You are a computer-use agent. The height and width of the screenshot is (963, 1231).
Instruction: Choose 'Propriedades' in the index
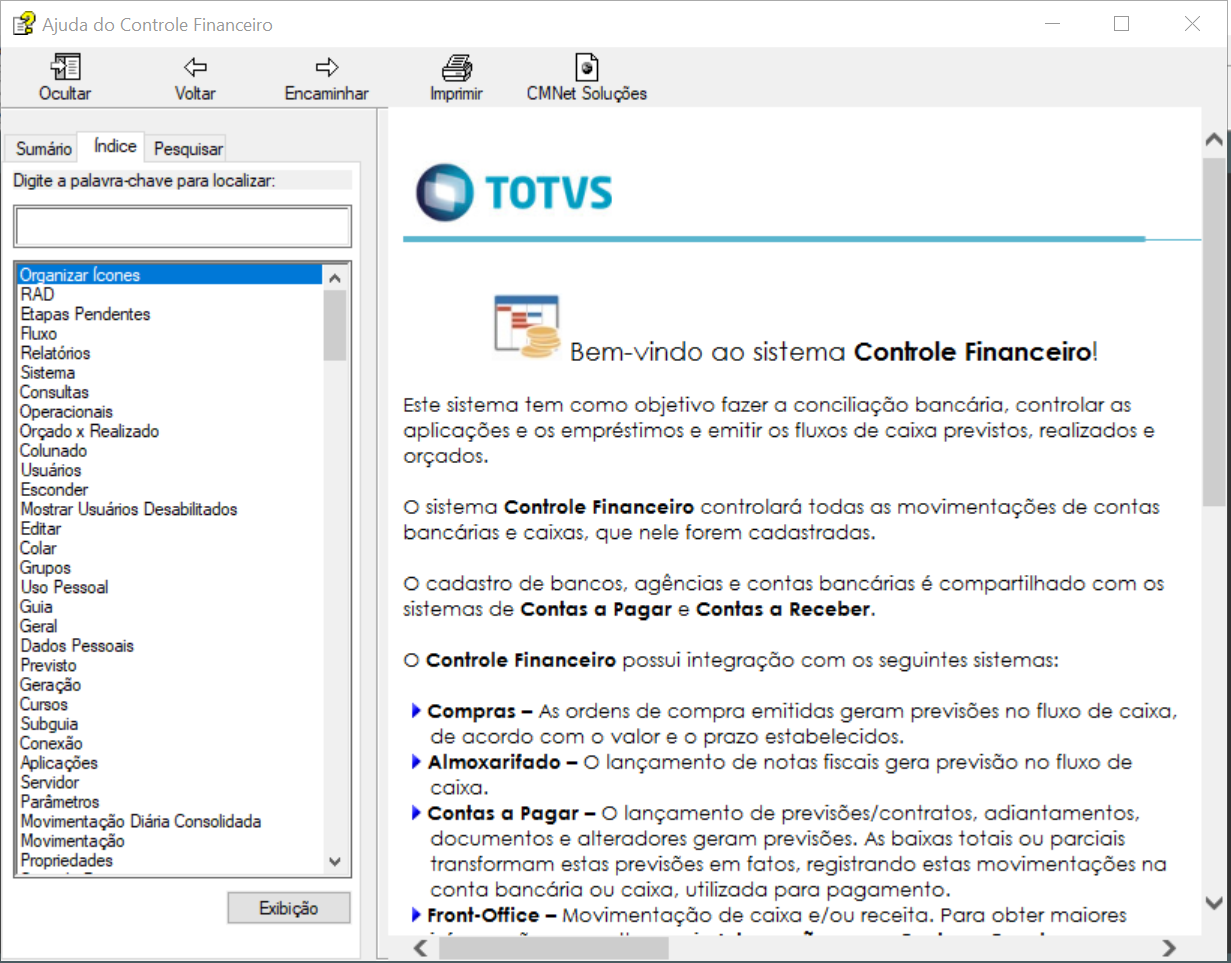point(170,860)
